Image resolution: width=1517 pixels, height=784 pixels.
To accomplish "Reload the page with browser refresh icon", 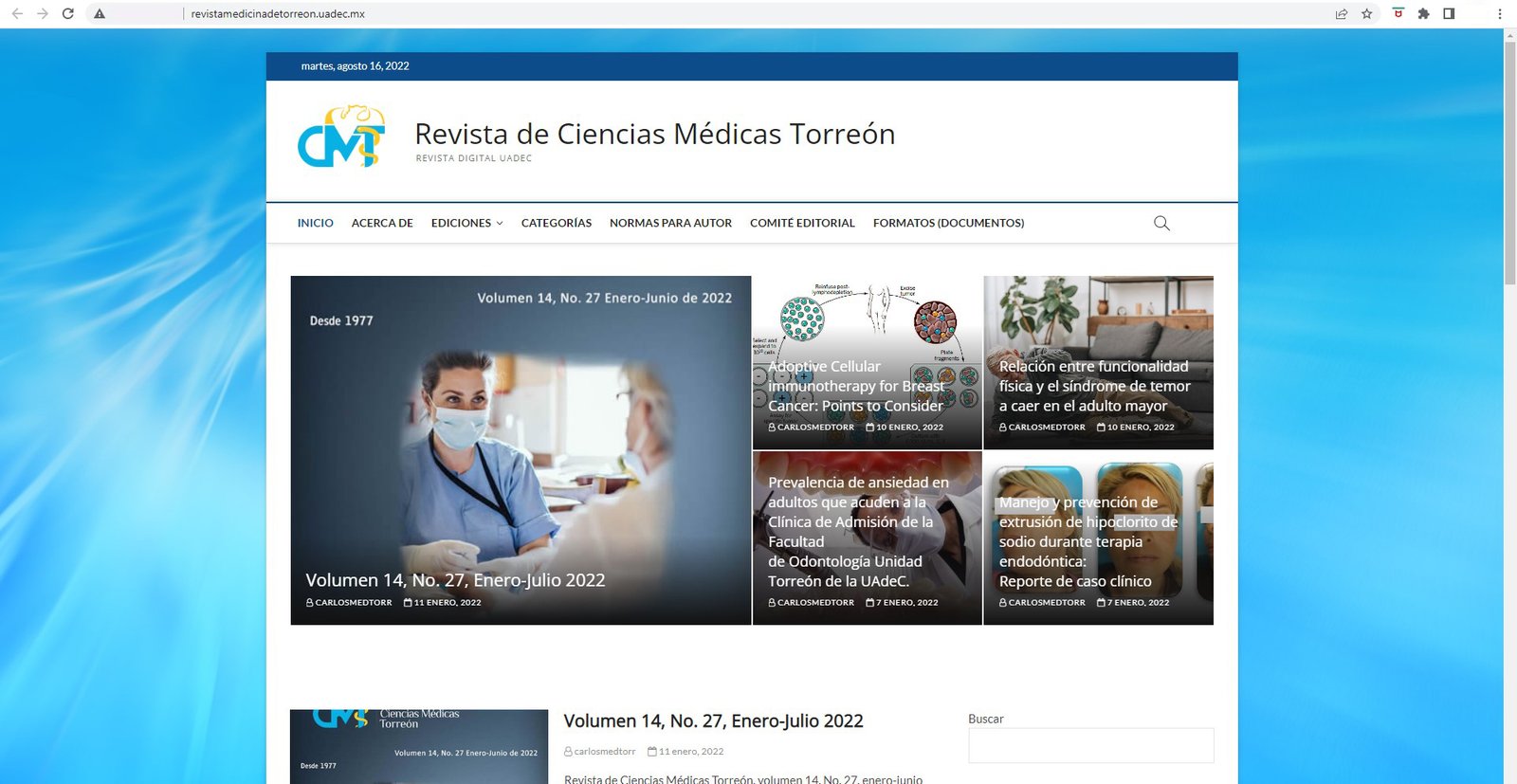I will [68, 14].
